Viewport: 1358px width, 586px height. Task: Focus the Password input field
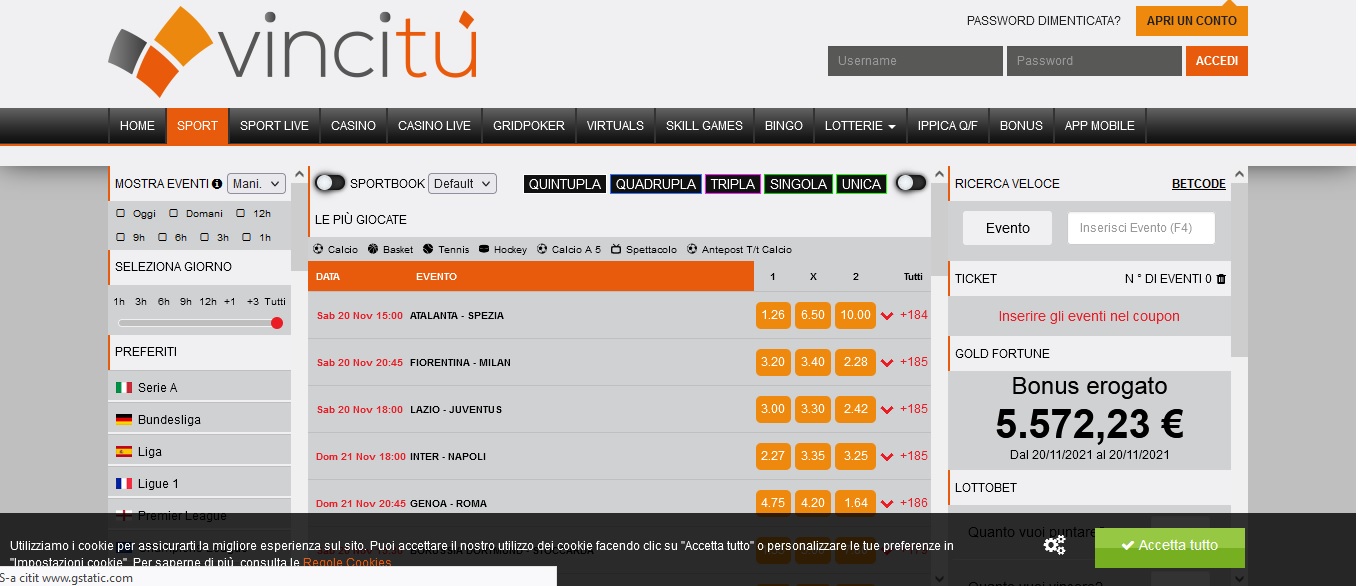click(1094, 61)
